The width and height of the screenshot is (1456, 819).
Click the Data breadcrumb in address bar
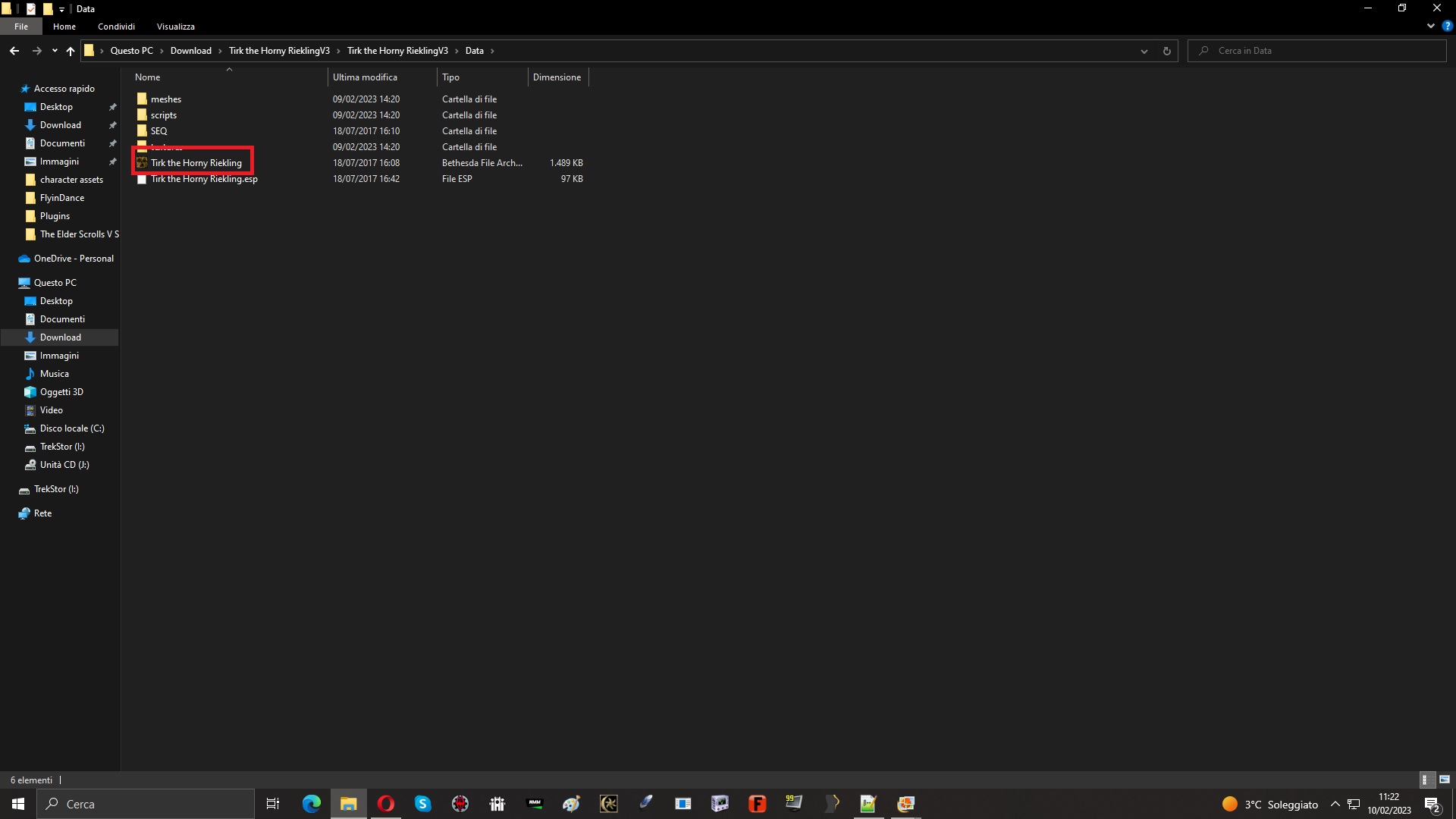pyautogui.click(x=475, y=51)
